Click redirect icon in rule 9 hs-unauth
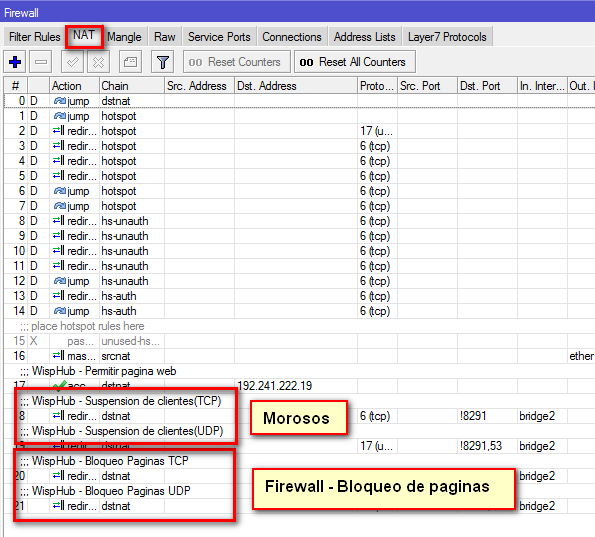The height and width of the screenshot is (537, 595). [x=58, y=236]
